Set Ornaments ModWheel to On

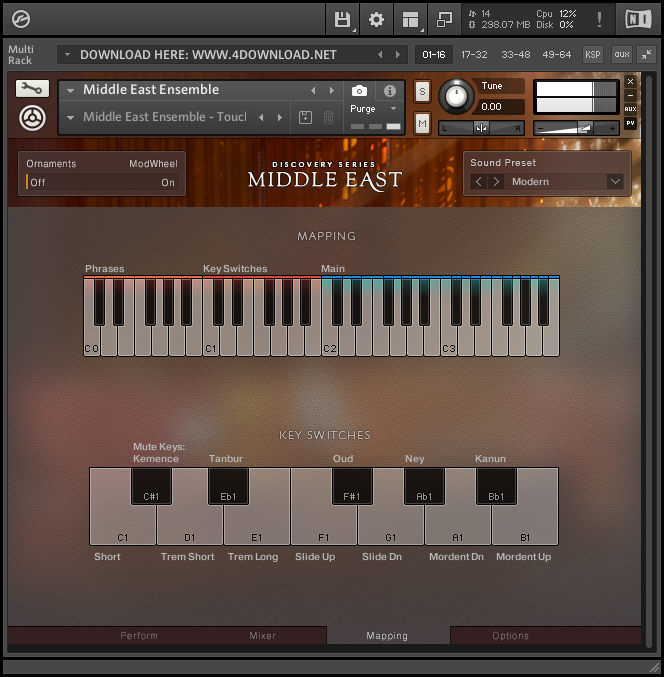(168, 183)
